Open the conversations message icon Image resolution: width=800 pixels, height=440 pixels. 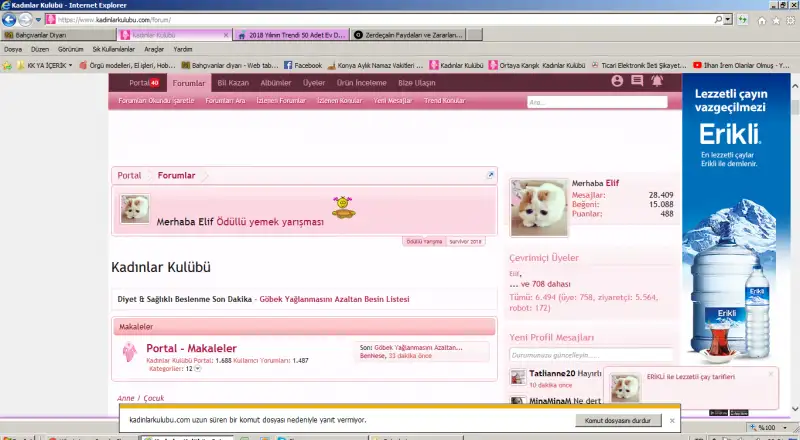pyautogui.click(x=637, y=81)
